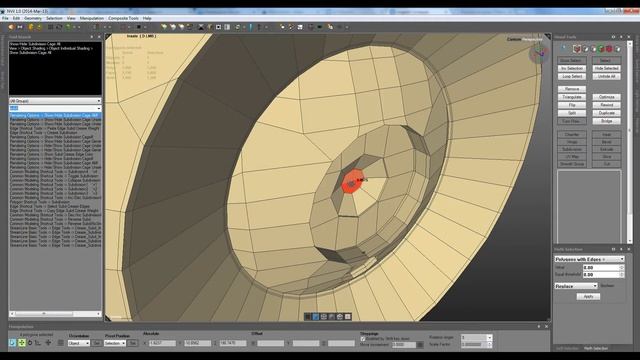Open the View menu
The width and height of the screenshot is (640, 360).
(71, 18)
